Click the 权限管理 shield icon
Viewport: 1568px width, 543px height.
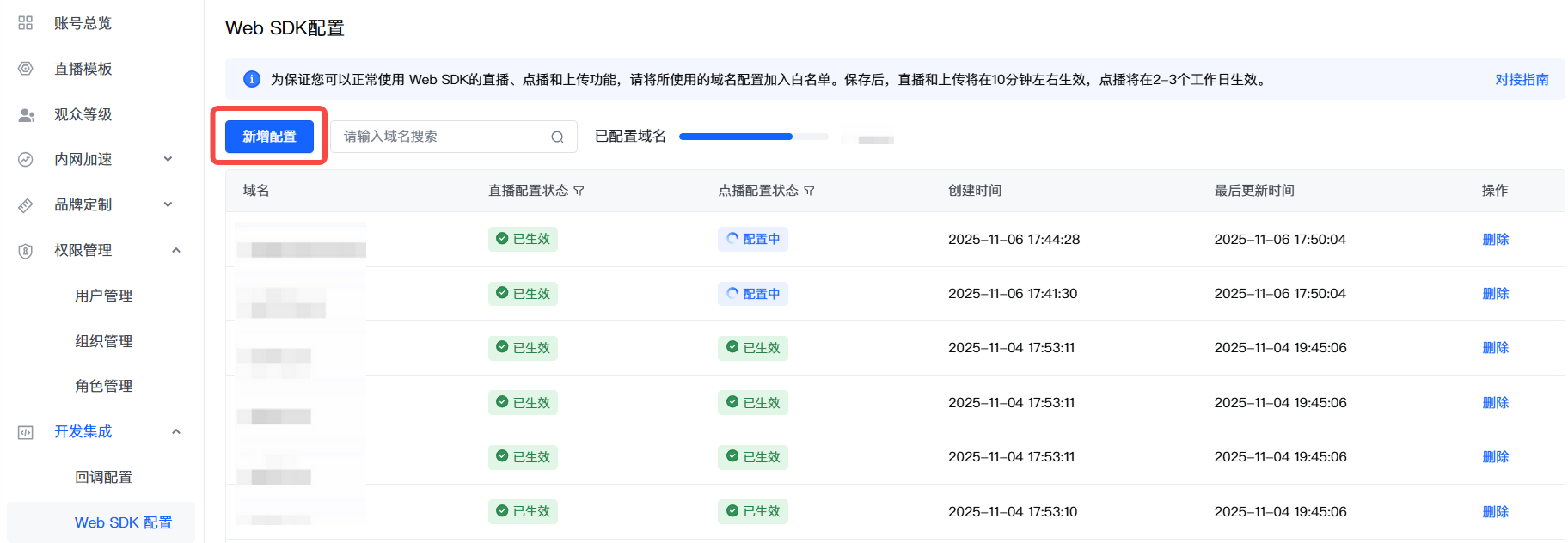(26, 251)
